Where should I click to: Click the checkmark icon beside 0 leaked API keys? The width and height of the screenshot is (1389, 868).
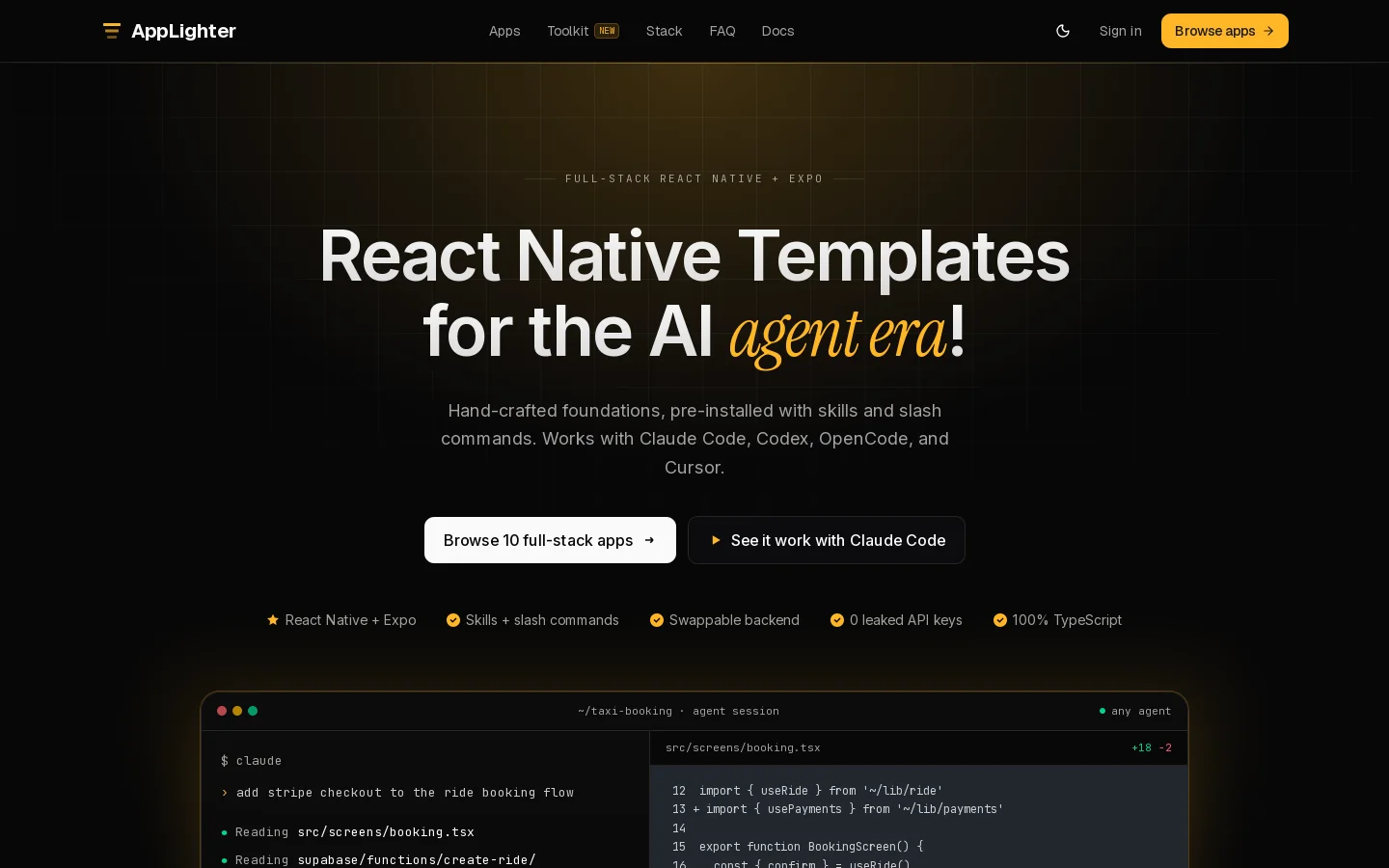(837, 620)
